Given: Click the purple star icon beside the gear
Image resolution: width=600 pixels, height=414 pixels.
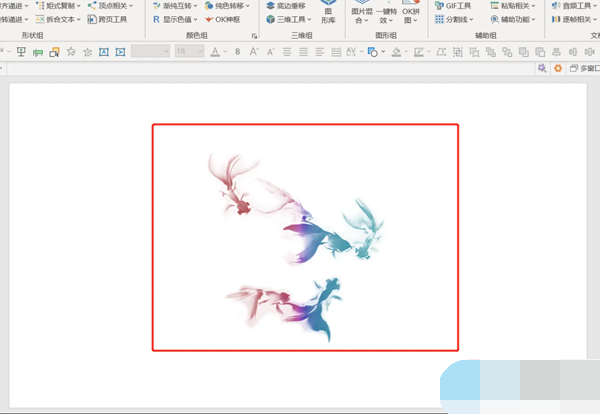Looking at the screenshot, I should click(542, 68).
